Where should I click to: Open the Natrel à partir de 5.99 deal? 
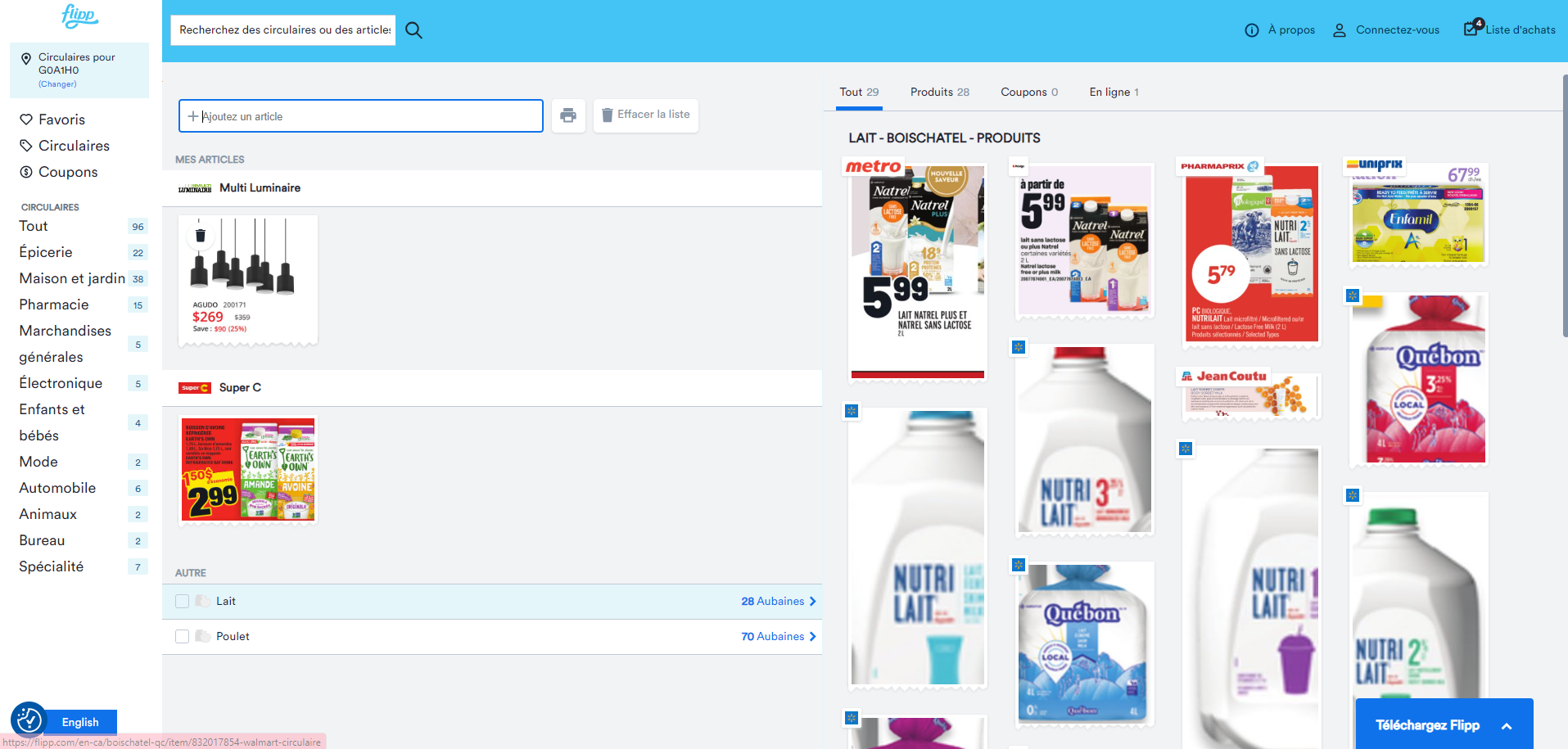(x=1084, y=240)
